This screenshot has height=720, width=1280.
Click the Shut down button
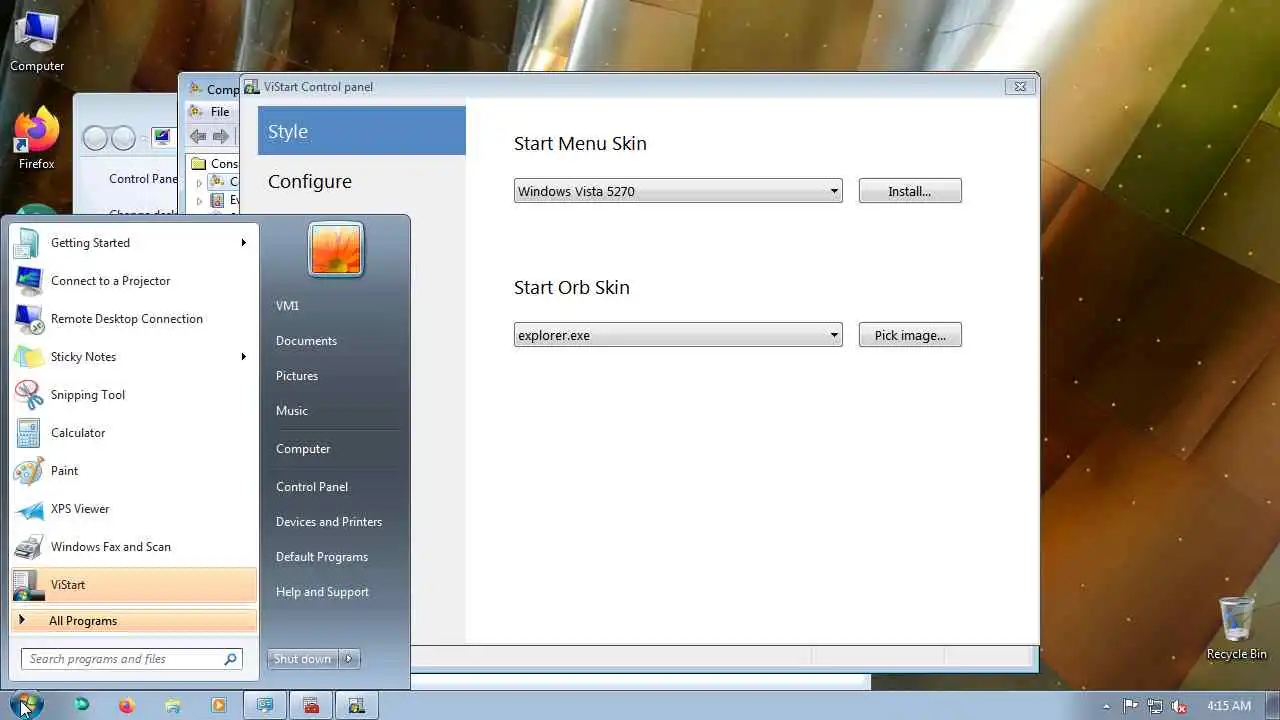(x=303, y=659)
